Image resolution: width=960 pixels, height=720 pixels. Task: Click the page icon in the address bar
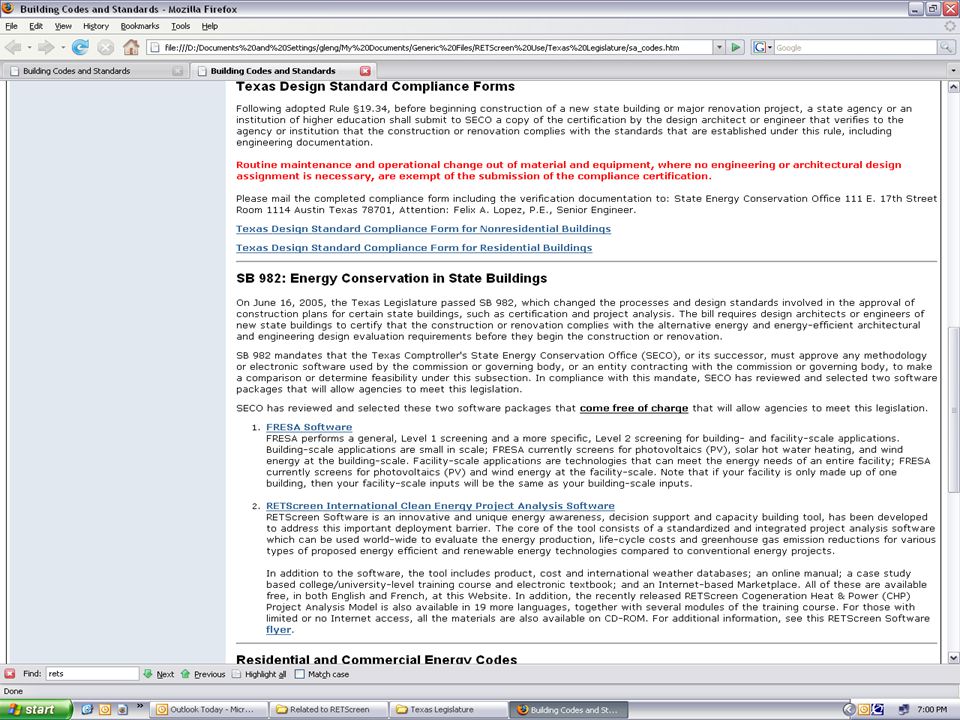[x=155, y=47]
